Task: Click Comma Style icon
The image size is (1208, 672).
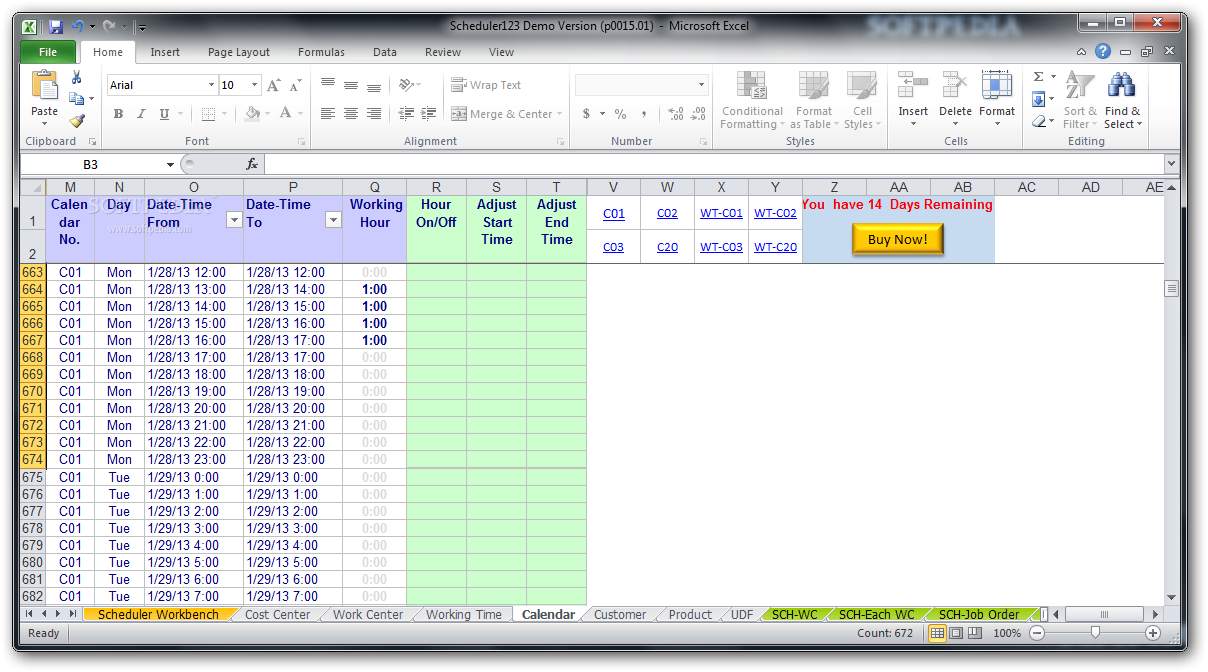Action: coord(644,114)
